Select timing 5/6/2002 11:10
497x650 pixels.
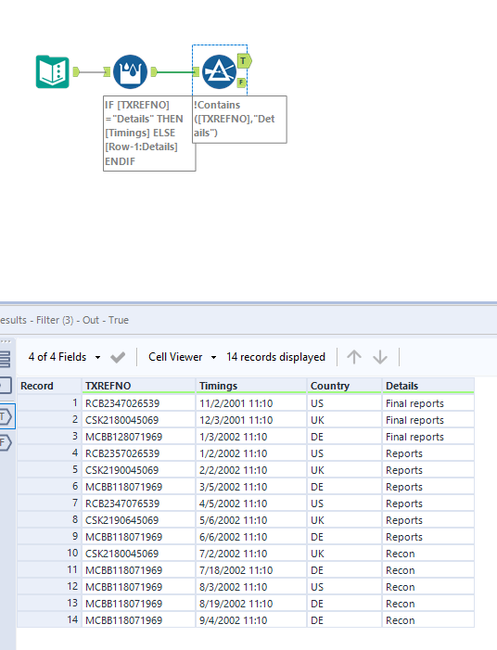click(x=251, y=520)
